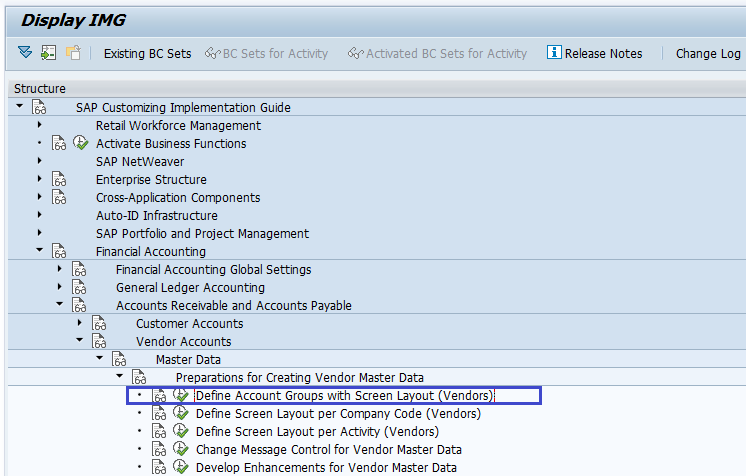The width and height of the screenshot is (746, 476).
Task: Click the Release Notes info icon
Action: point(554,52)
